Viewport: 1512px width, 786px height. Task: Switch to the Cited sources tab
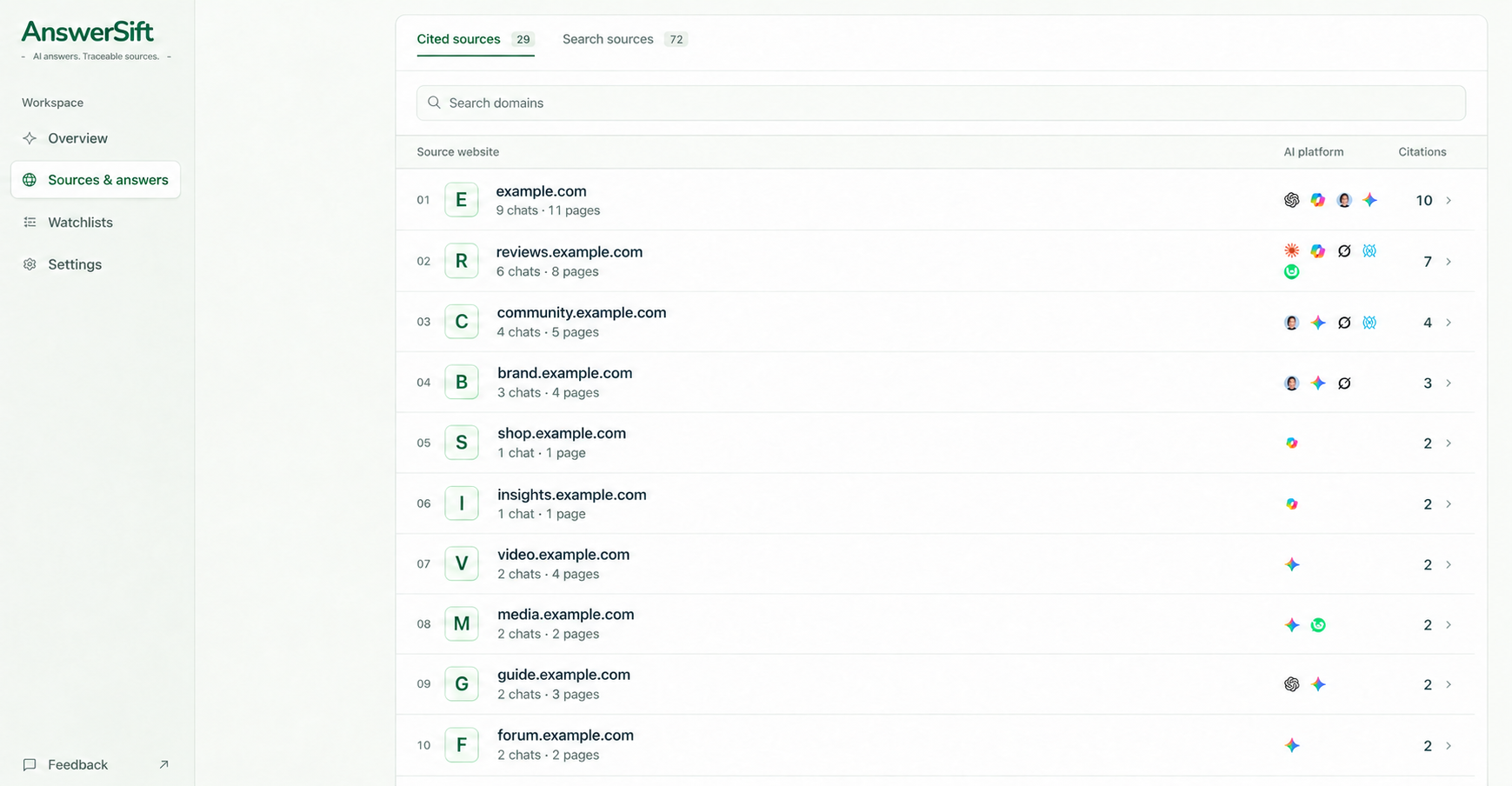pos(475,39)
